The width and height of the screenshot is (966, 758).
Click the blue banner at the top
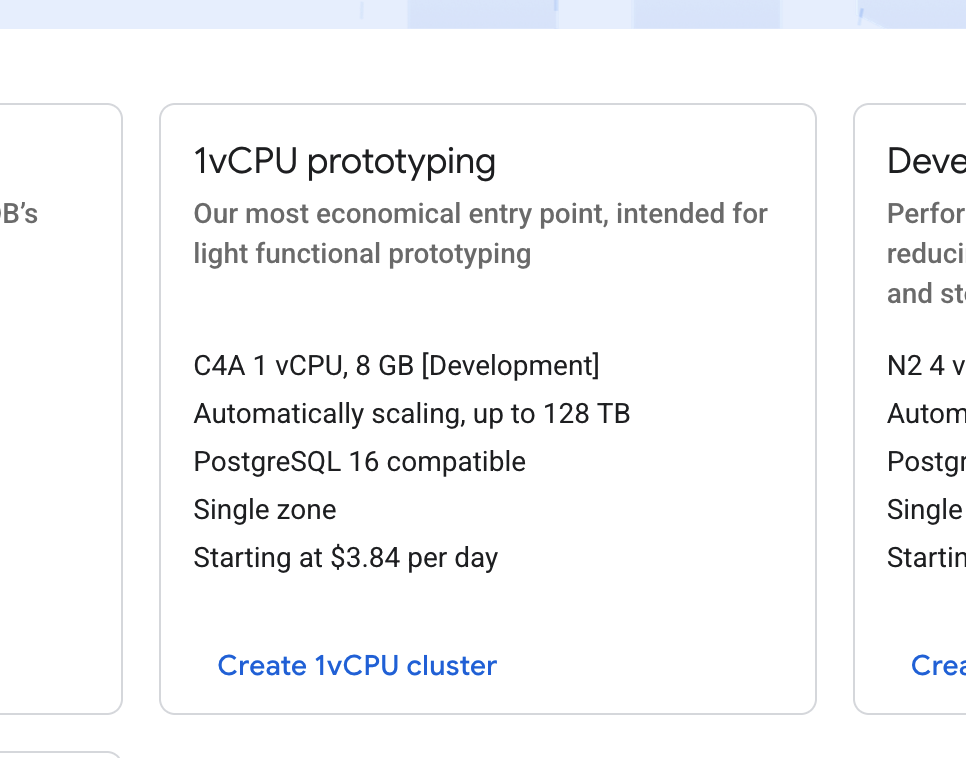[483, 12]
